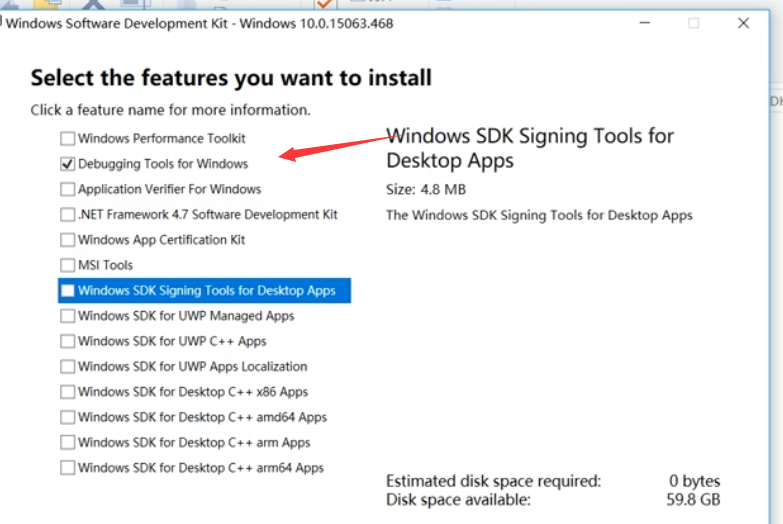Click the 59.8 GB disk space value
The width and height of the screenshot is (783, 524).
(693, 500)
